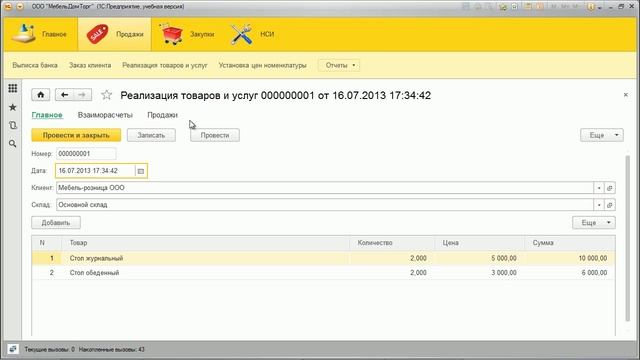Navigate forward with the right arrow
This screenshot has width=640, height=360.
[x=82, y=95]
